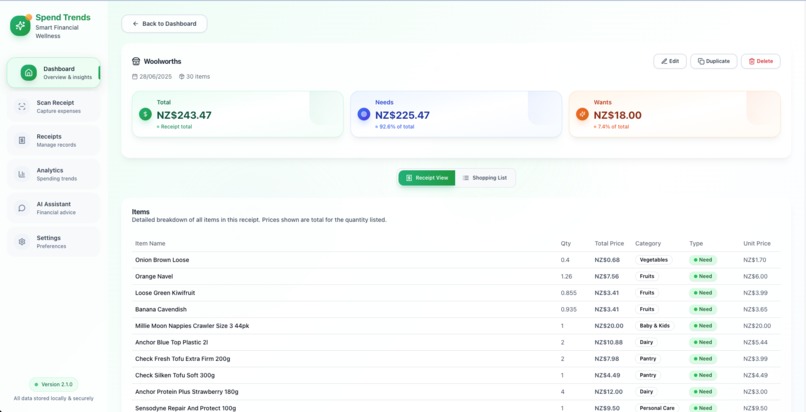Click the NZ$20.00 total price value
The width and height of the screenshot is (806, 412).
(x=609, y=326)
